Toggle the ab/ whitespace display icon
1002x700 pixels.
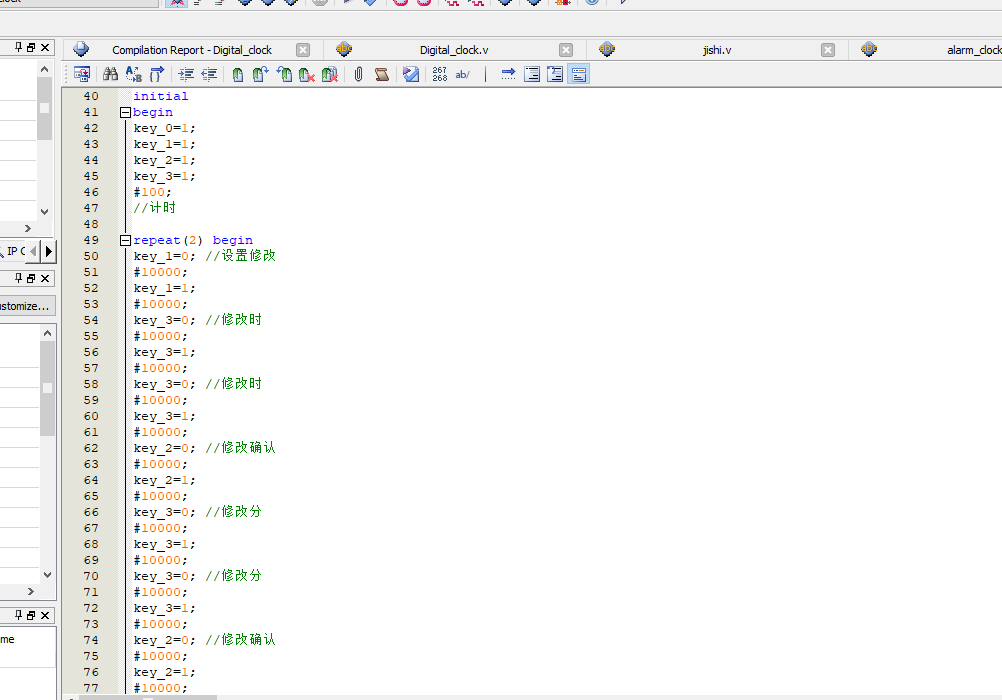click(x=462, y=74)
